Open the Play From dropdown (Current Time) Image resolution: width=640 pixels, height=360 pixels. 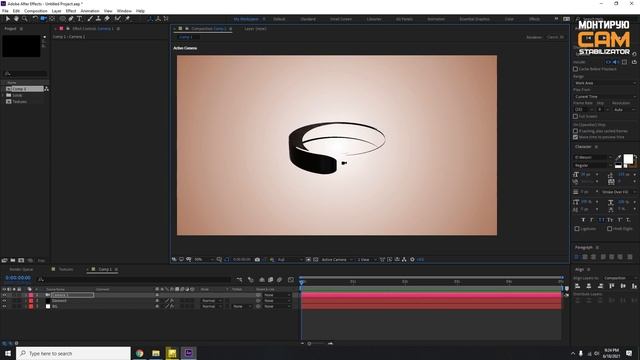605,96
